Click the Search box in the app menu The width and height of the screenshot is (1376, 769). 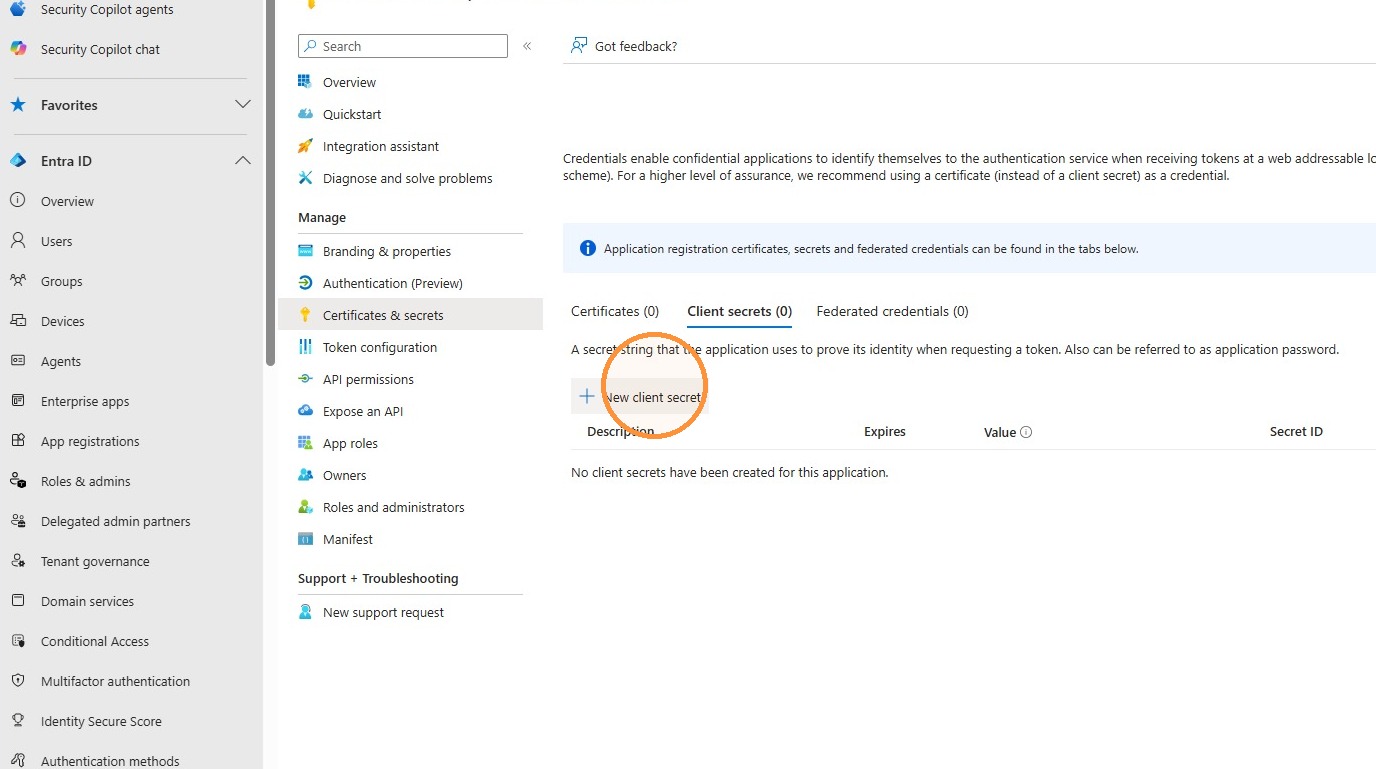[403, 46]
